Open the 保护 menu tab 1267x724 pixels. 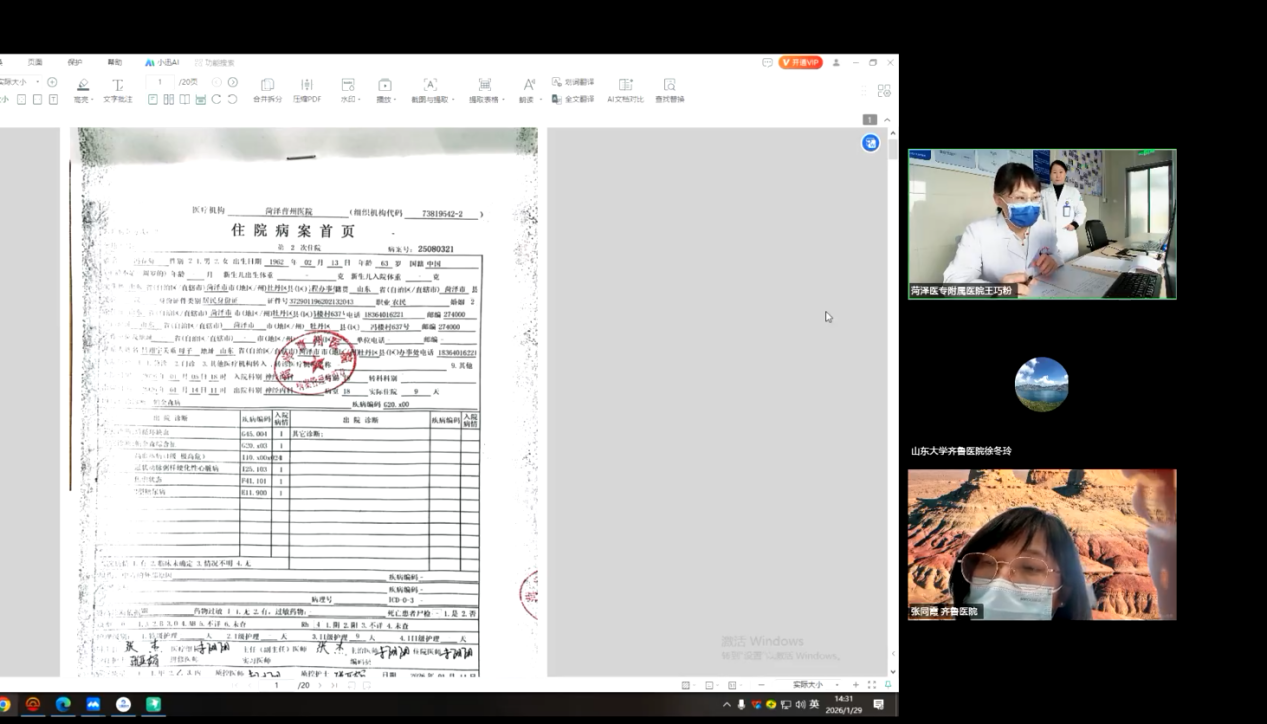tap(75, 62)
